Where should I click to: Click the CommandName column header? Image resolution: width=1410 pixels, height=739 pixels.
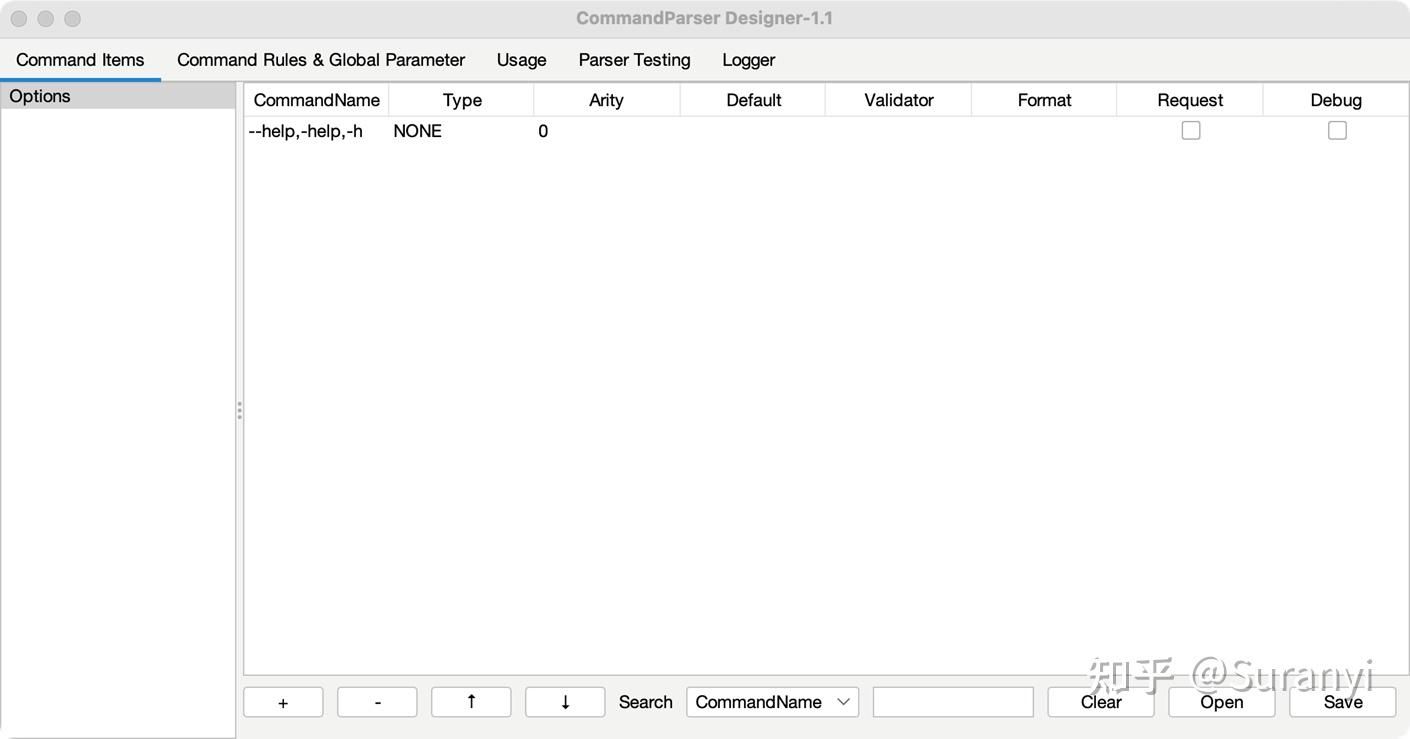pyautogui.click(x=316, y=99)
